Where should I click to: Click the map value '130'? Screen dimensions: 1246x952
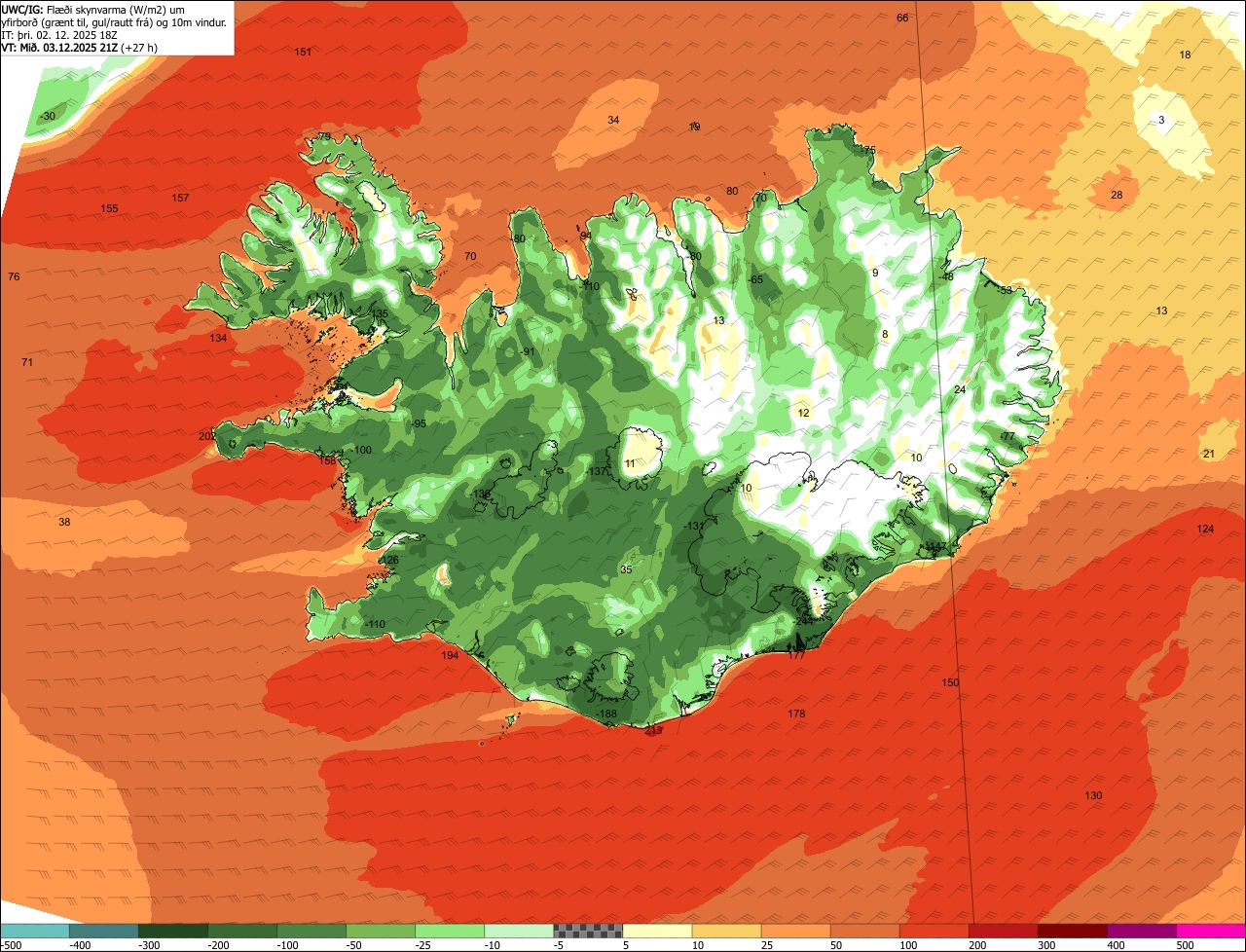tap(1093, 795)
